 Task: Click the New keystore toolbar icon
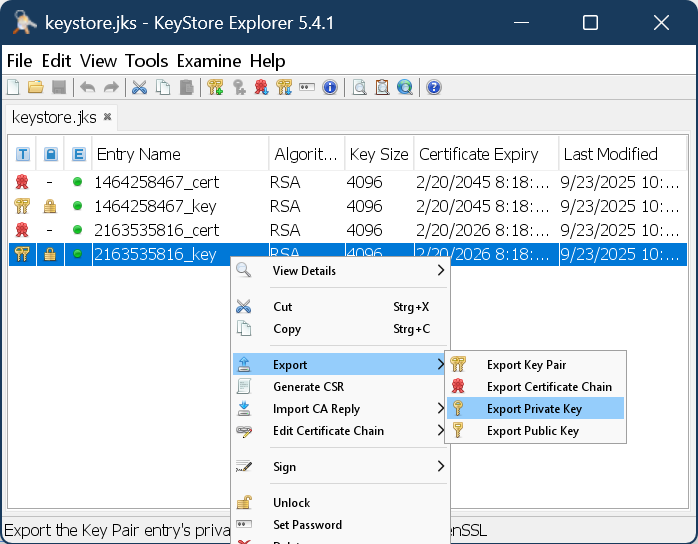[x=13, y=87]
